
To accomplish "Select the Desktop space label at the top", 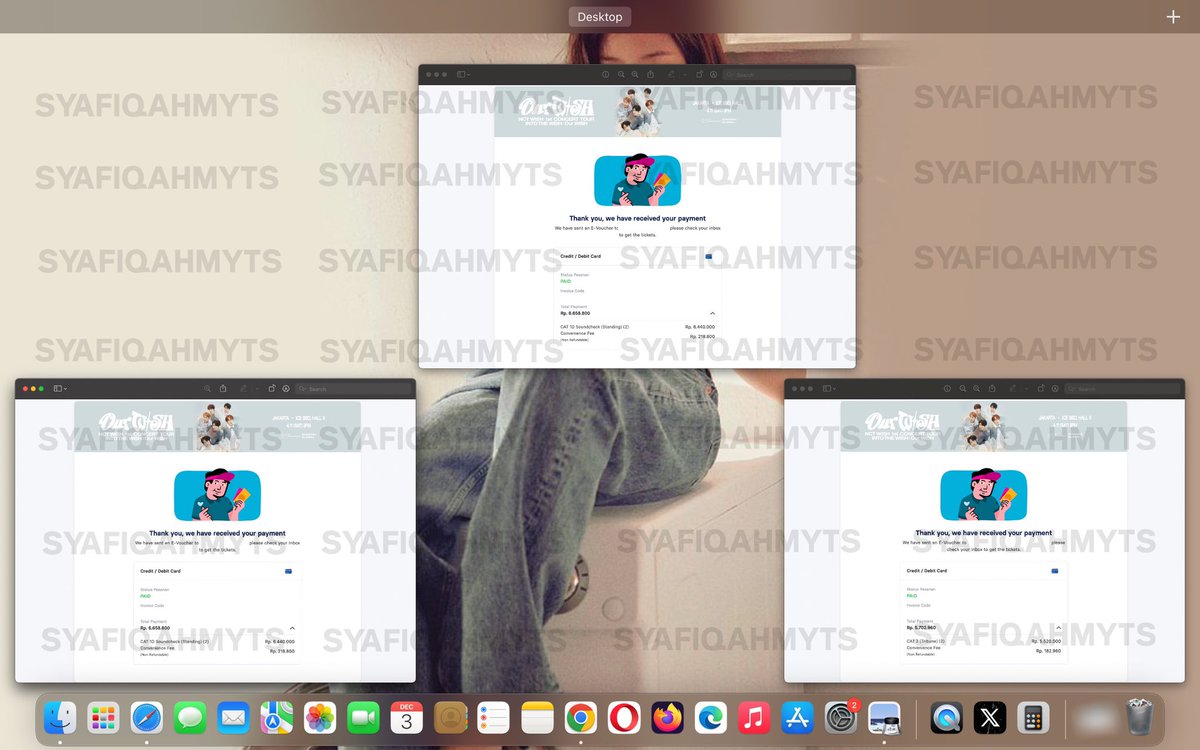I will tap(599, 16).
